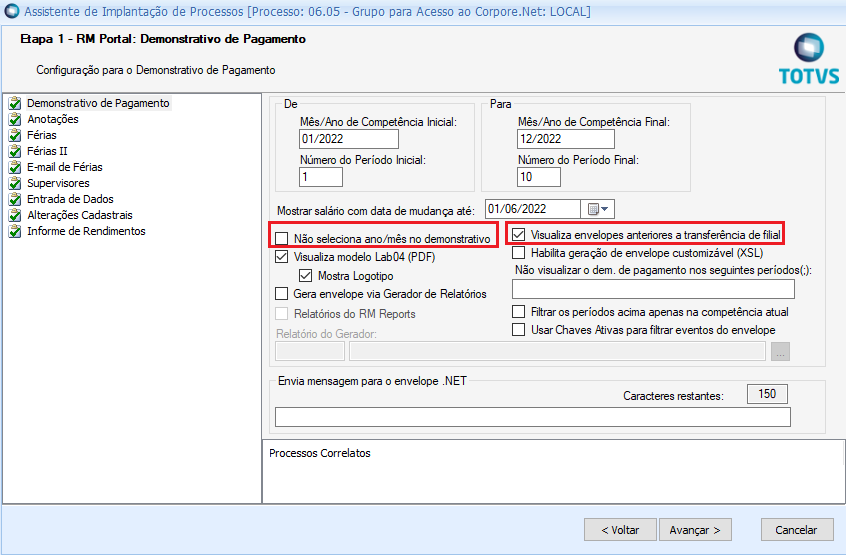Uncheck Visualiza modelo Lab04 (PDF)
The height and width of the screenshot is (555, 846).
click(x=282, y=257)
